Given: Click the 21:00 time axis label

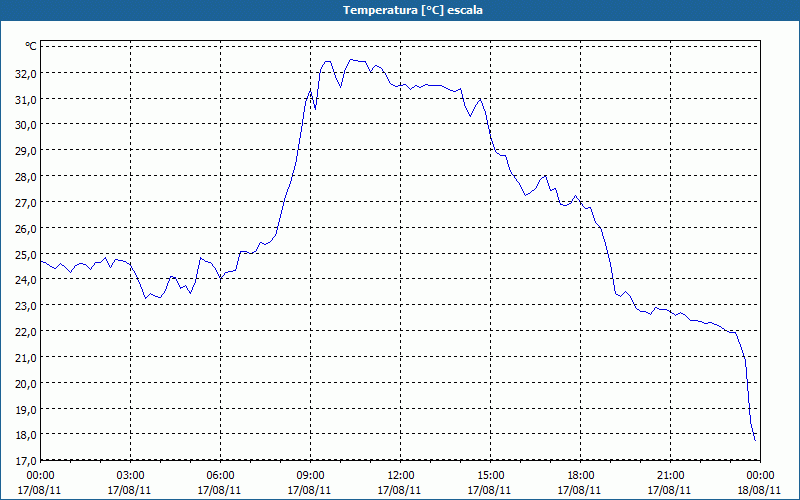Looking at the screenshot, I should coord(670,476).
